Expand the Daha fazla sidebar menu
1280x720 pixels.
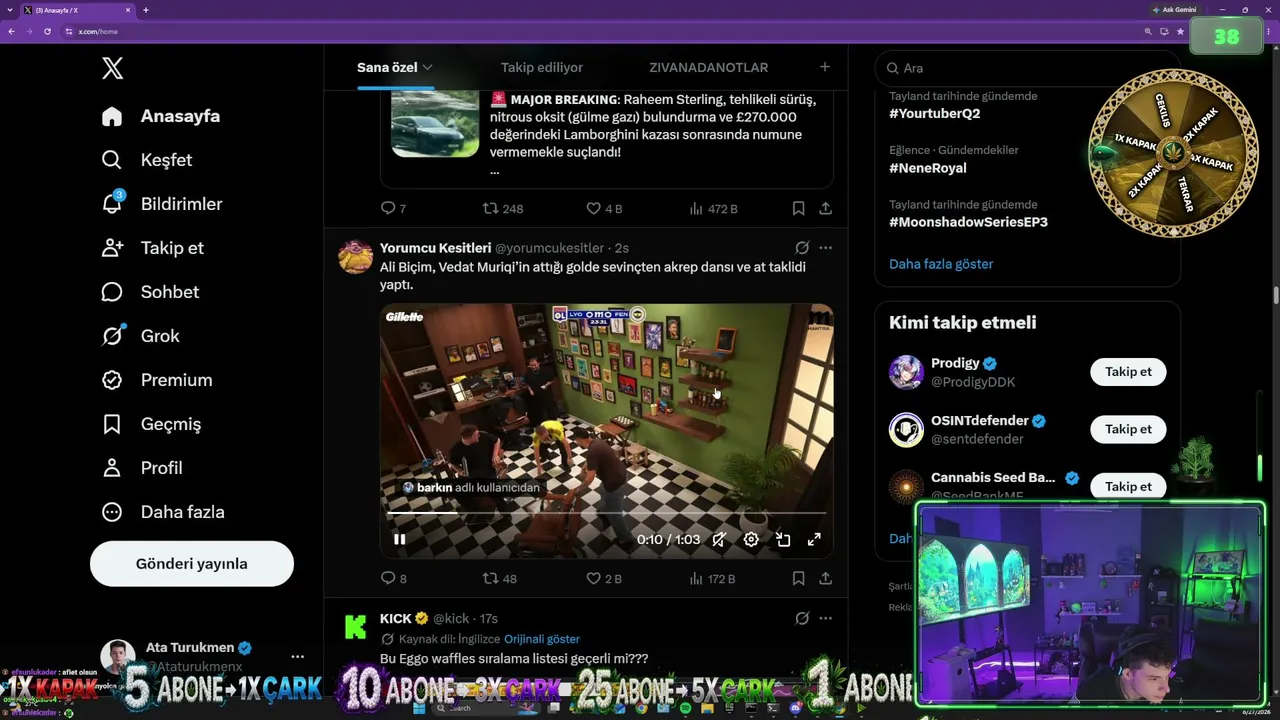click(163, 512)
